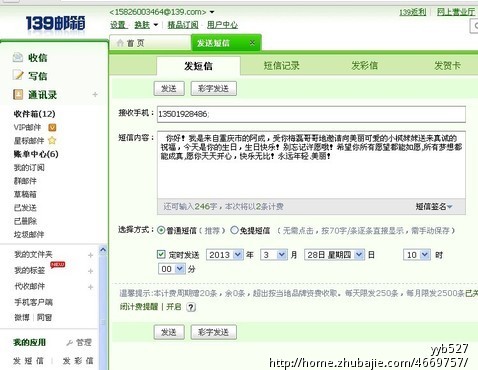Select the 免提短信 radio option
This screenshot has width=478, height=370.
(x=234, y=230)
